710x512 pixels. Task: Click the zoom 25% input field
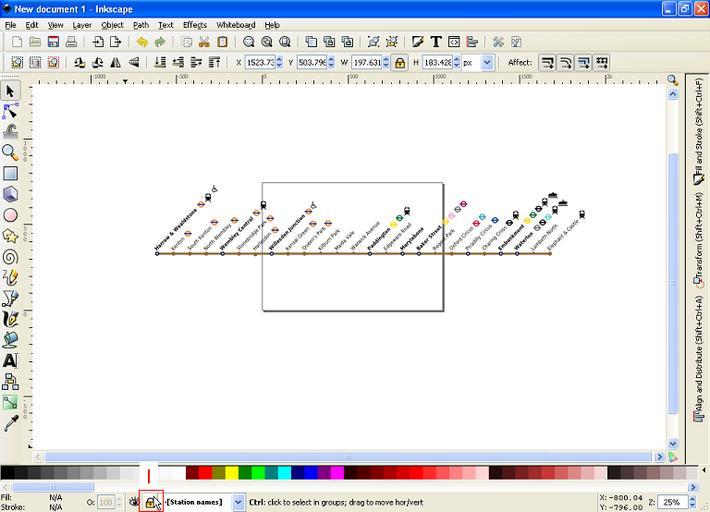click(673, 502)
